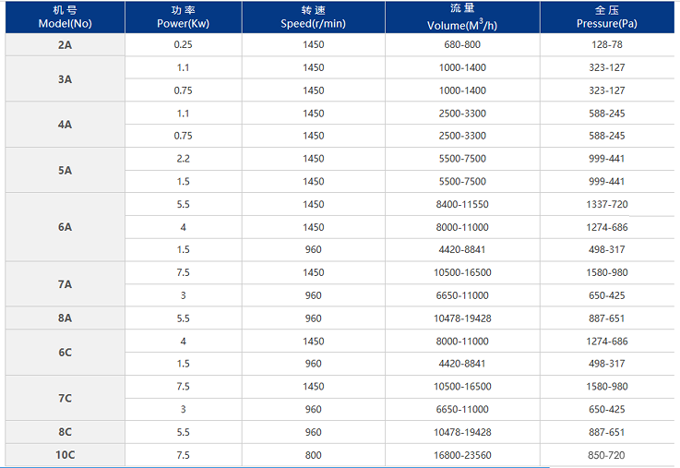
Task: Click the 2.2 power value cell
Action: [x=182, y=159]
